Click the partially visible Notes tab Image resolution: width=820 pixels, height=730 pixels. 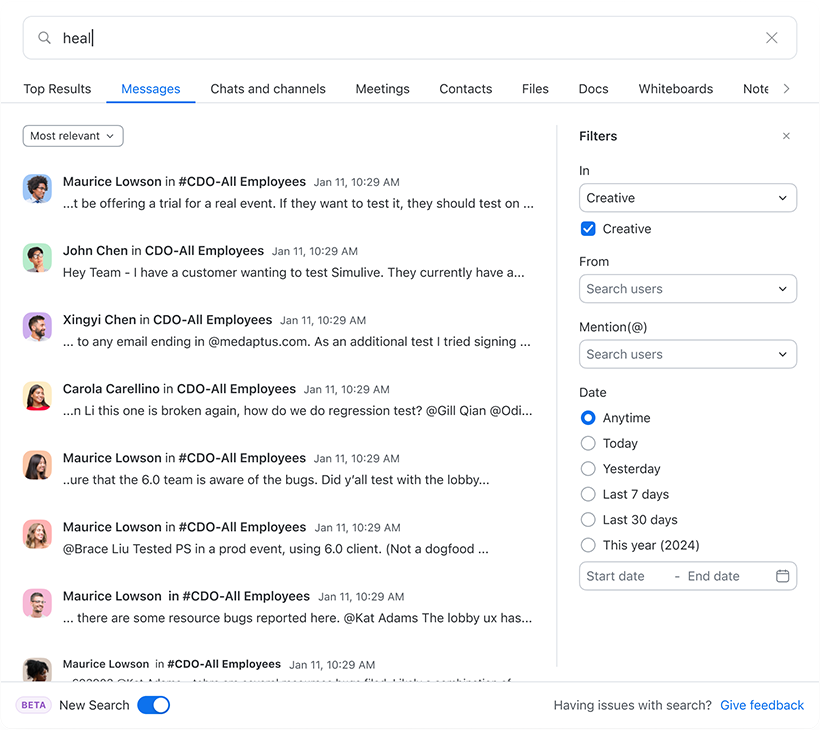click(755, 89)
